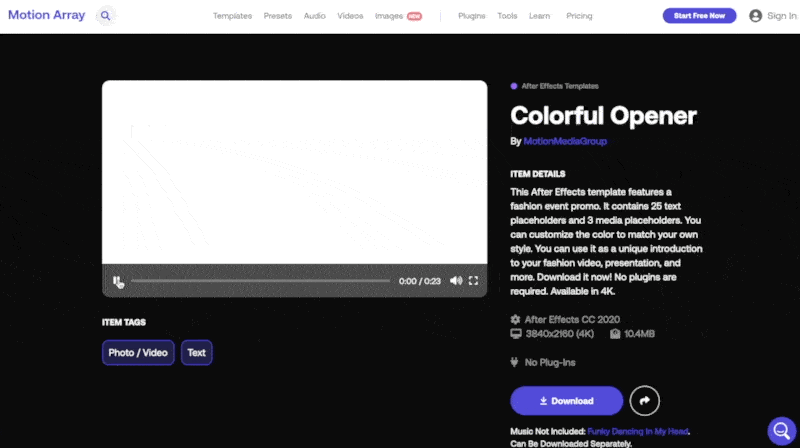800x448 pixels.
Task: Click the Start Free Now button
Action: [x=699, y=16]
